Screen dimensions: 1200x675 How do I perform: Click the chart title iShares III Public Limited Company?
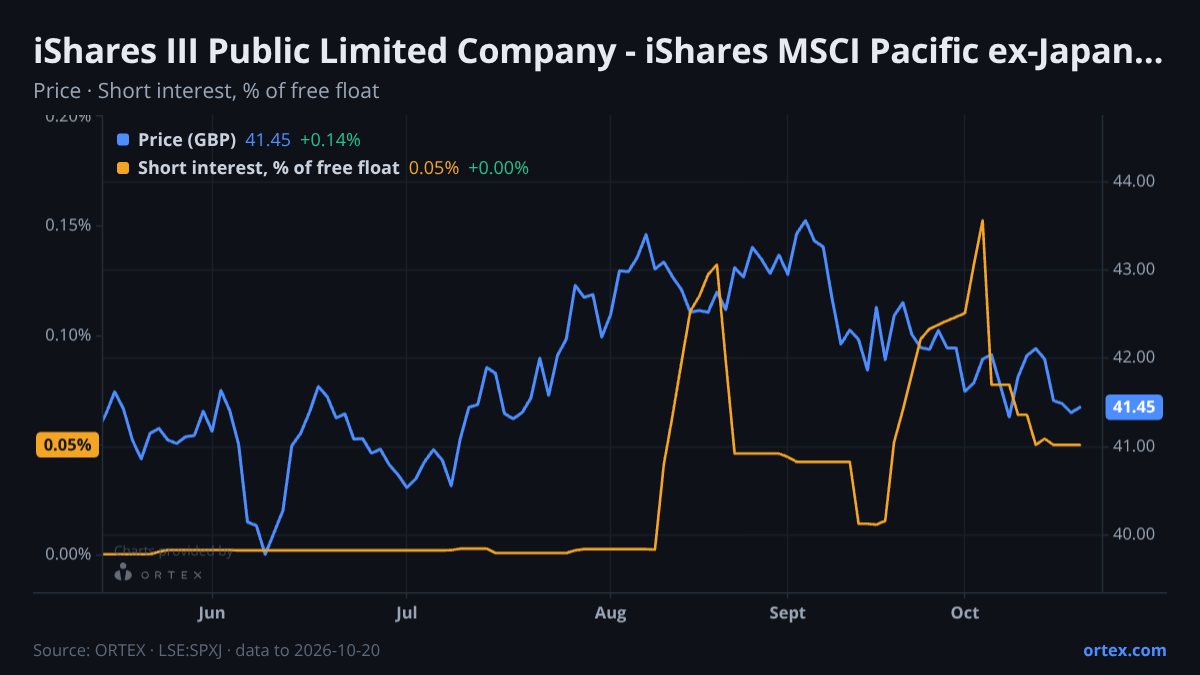click(598, 52)
